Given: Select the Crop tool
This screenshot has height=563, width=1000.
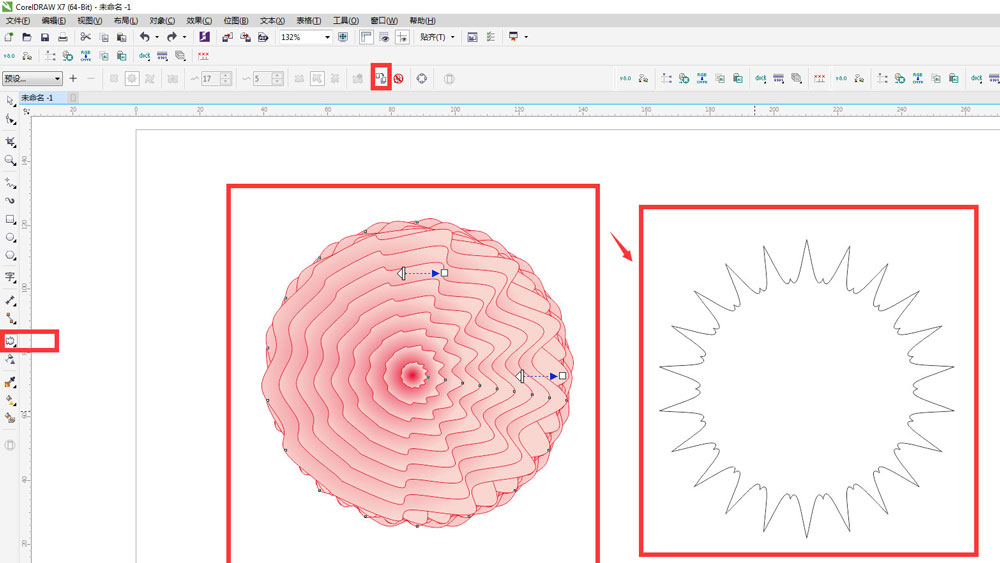Looking at the screenshot, I should click(10, 141).
